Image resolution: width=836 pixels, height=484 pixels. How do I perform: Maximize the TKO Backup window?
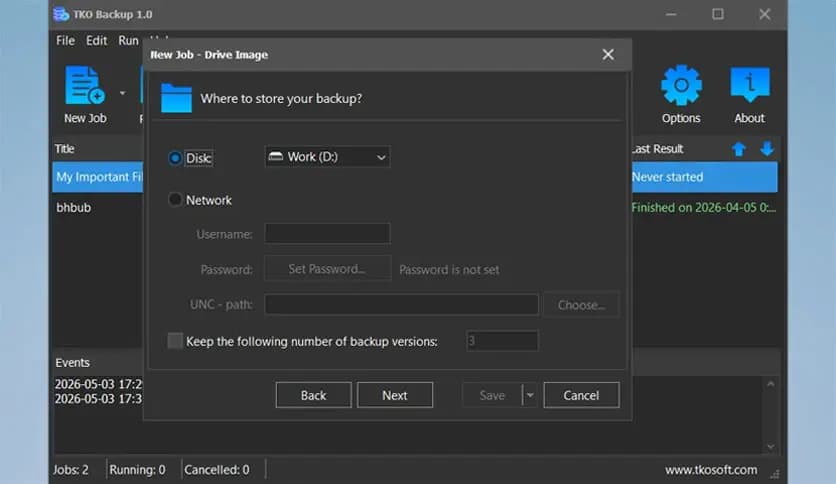click(718, 14)
